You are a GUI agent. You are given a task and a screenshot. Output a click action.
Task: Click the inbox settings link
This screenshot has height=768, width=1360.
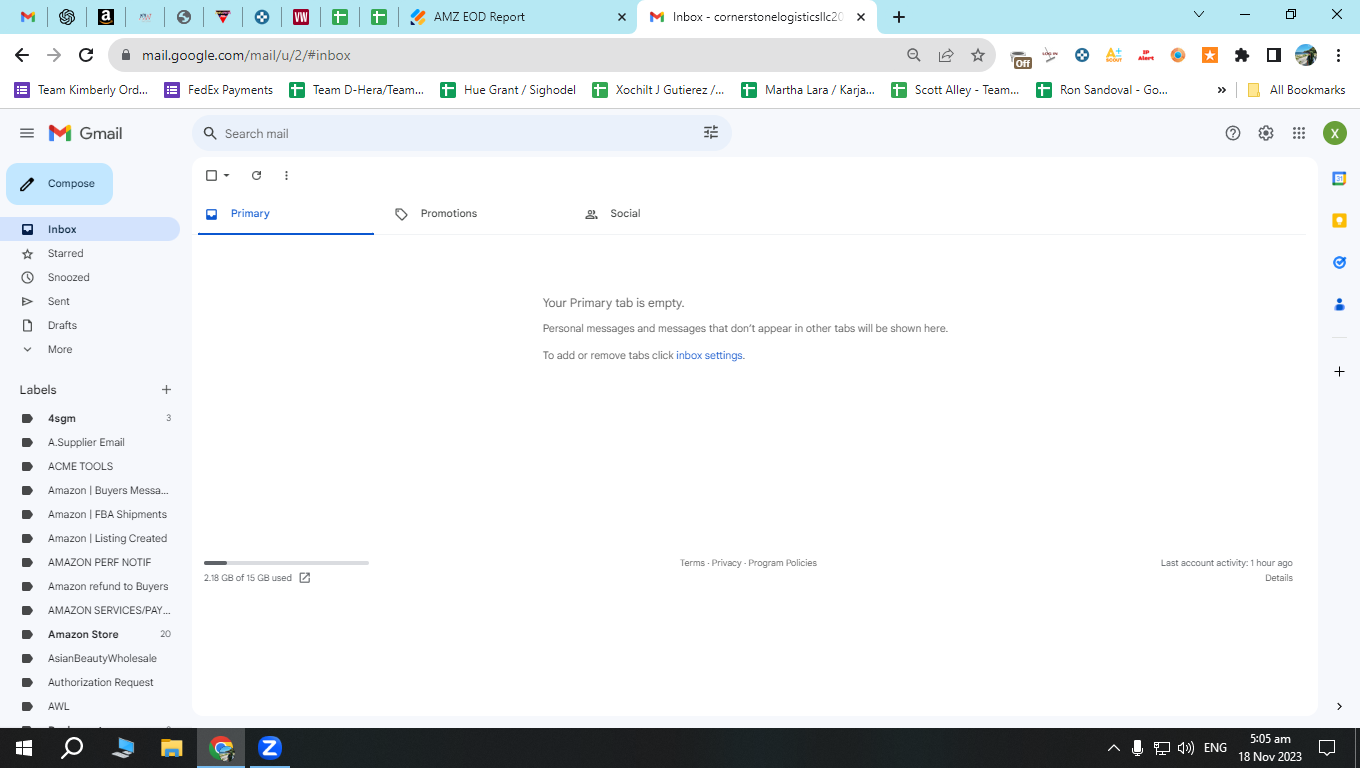click(x=709, y=355)
